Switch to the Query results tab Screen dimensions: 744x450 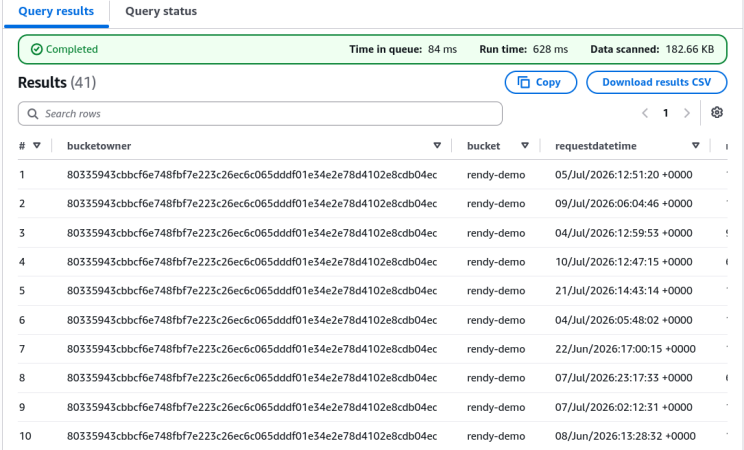[56, 11]
